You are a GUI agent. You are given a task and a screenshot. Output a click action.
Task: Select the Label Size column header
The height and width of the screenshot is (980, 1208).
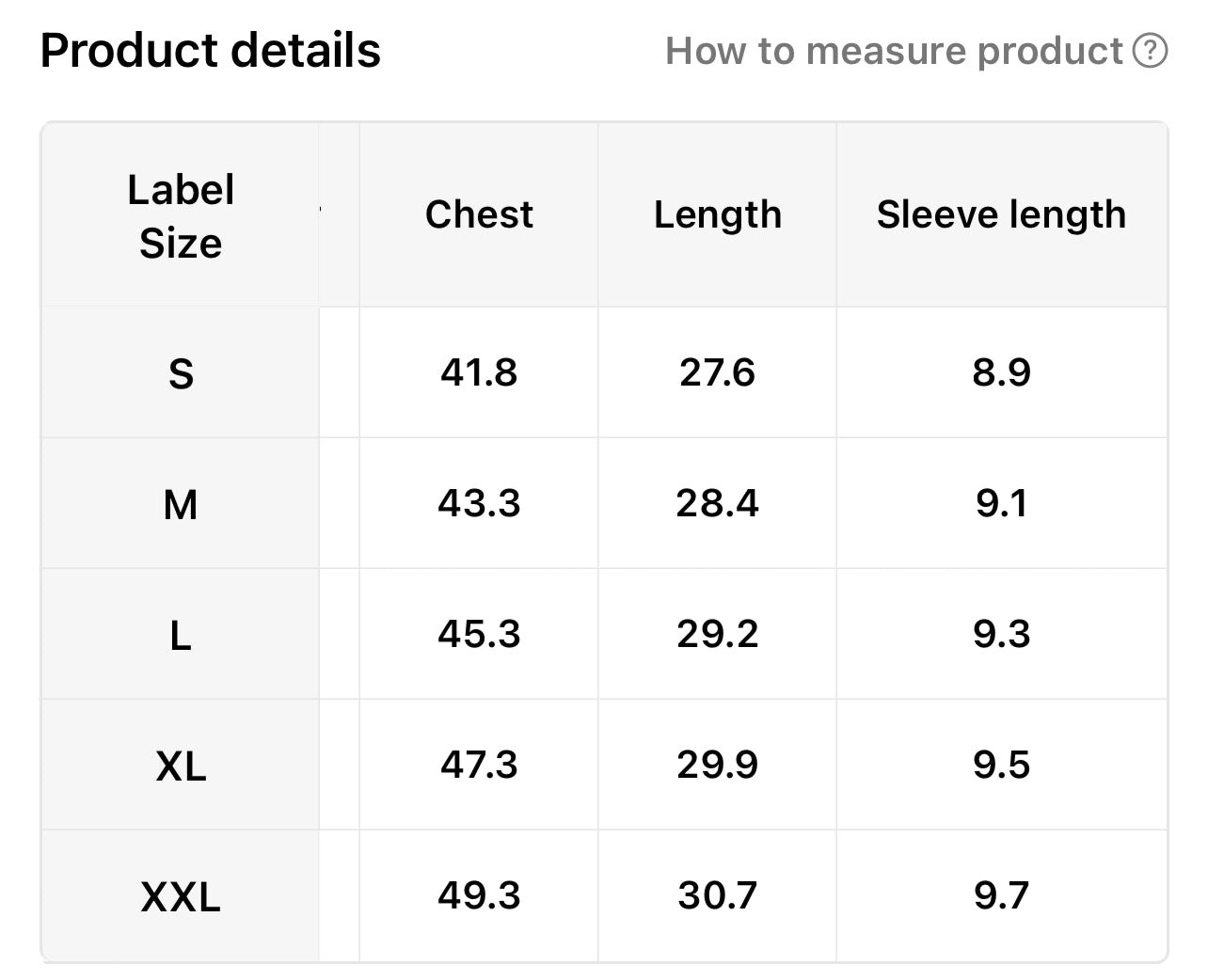tap(181, 216)
